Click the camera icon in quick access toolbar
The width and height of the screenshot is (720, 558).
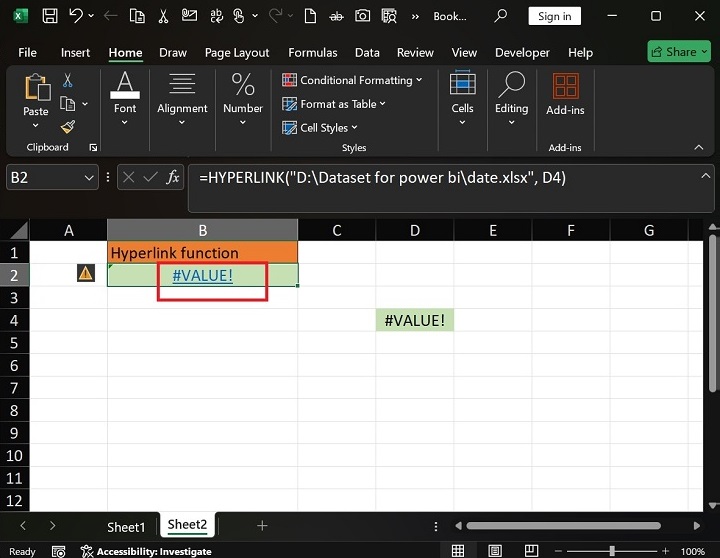coord(362,16)
